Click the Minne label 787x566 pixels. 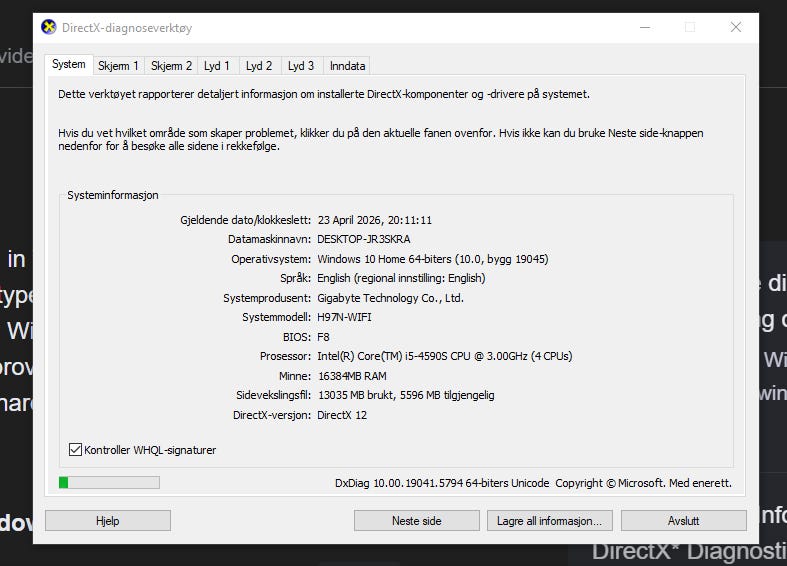pos(295,376)
